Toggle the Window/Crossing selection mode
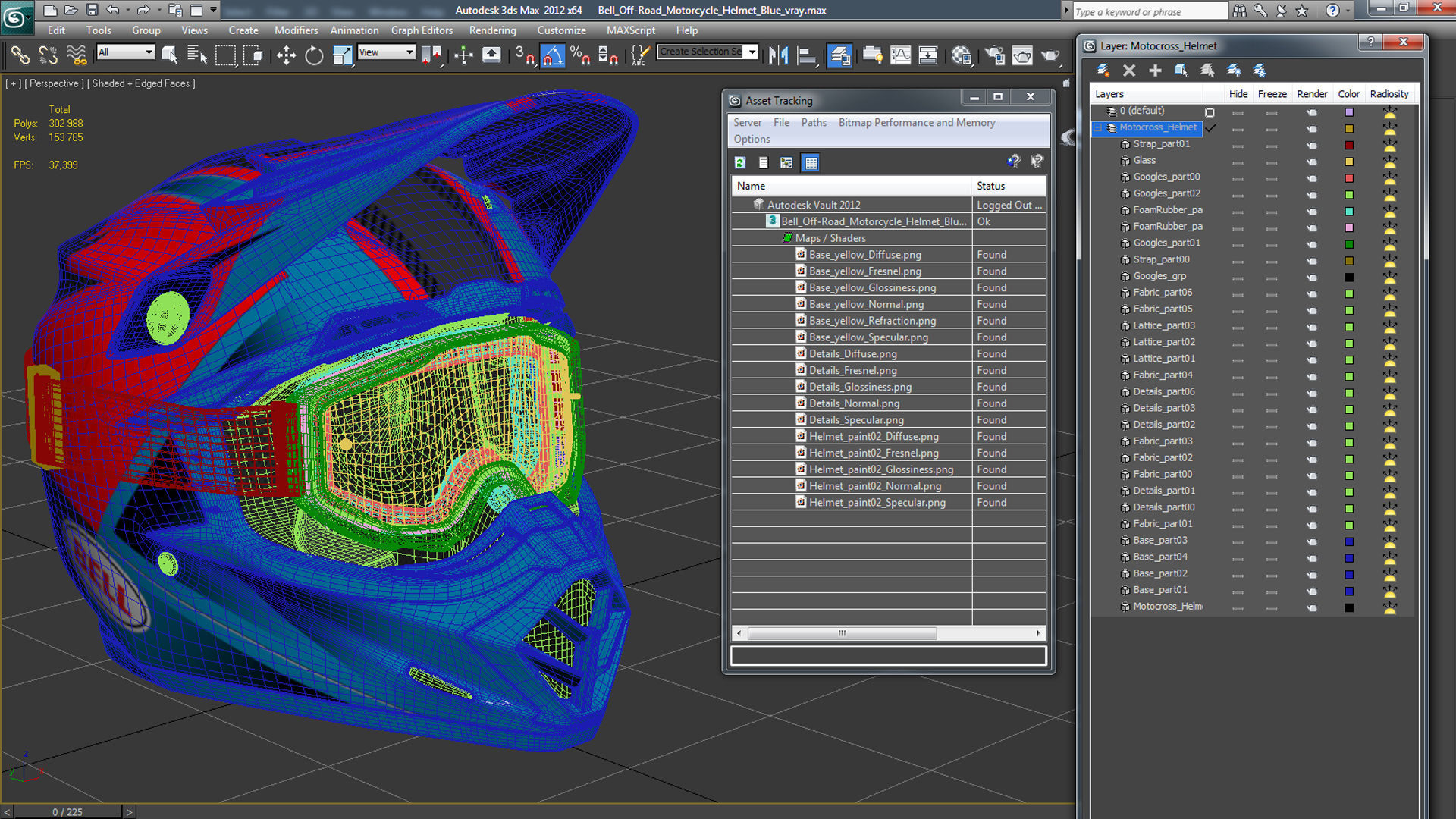The height and width of the screenshot is (819, 1456). (x=253, y=55)
